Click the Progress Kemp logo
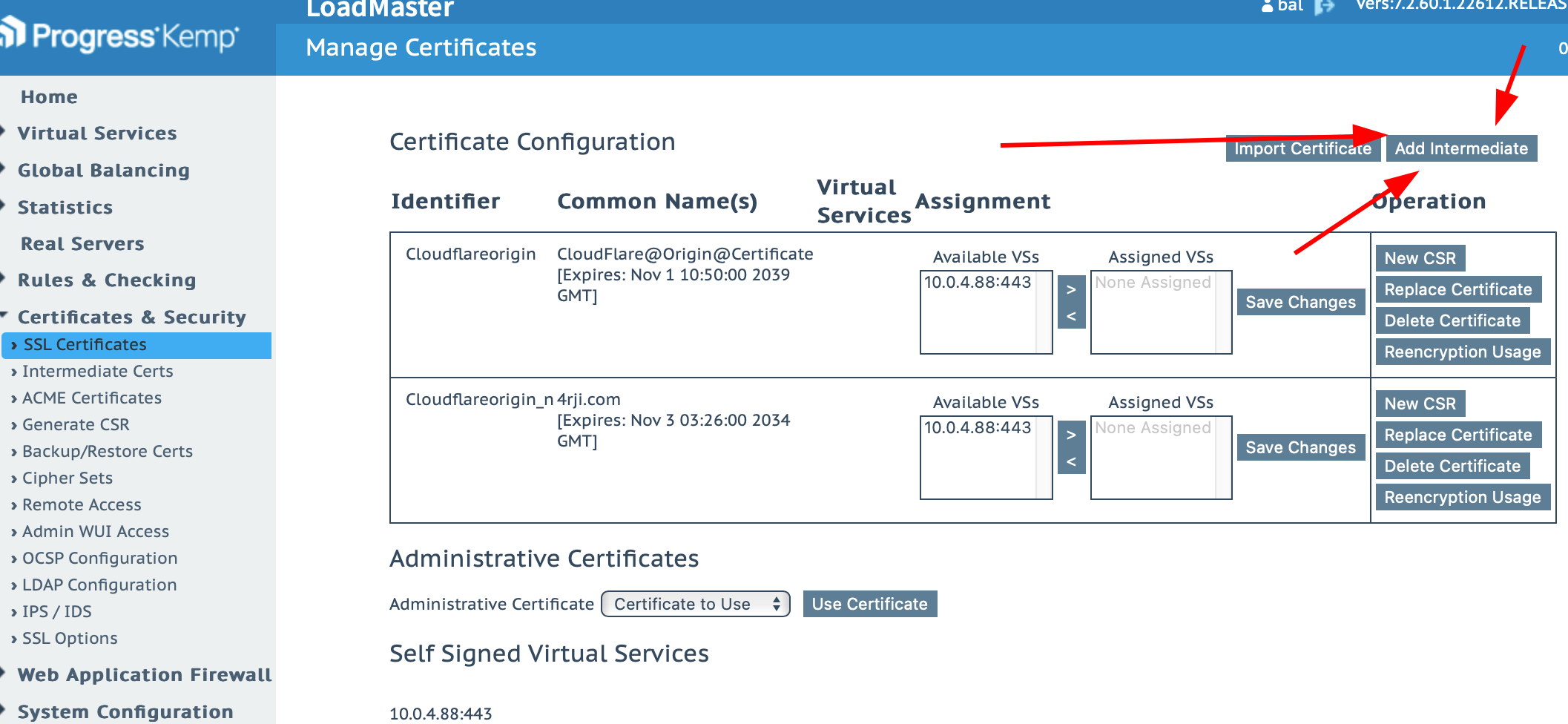 120,36
